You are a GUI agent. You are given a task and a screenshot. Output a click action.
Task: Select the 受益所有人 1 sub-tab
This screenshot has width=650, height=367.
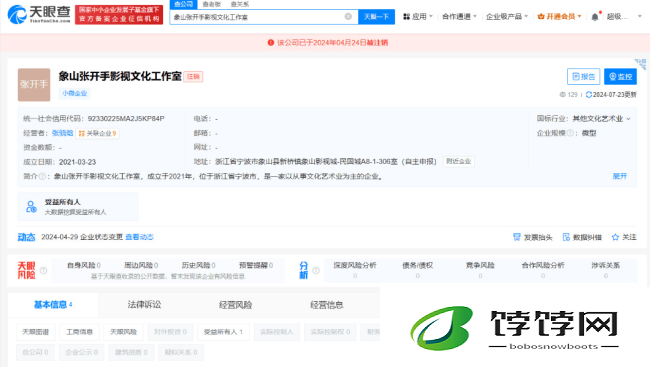tap(223, 332)
